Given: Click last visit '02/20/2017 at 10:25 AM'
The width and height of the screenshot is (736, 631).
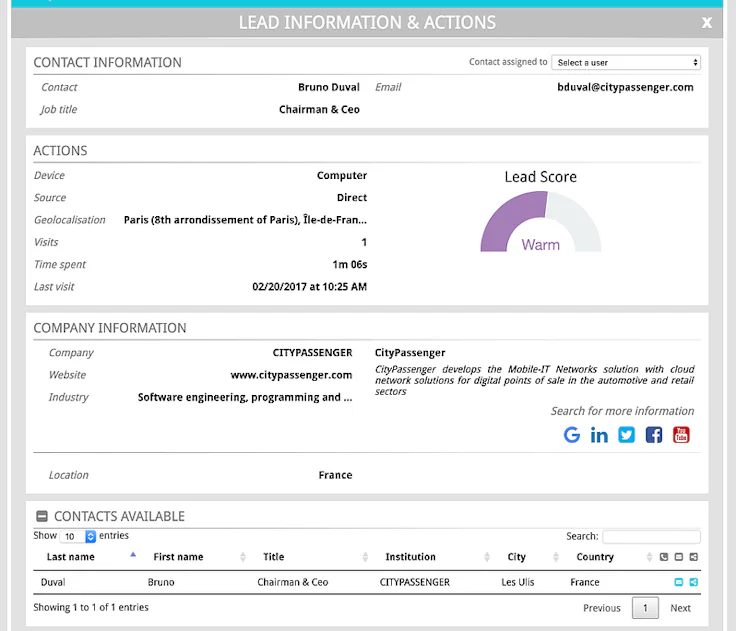Looking at the screenshot, I should [x=309, y=286].
